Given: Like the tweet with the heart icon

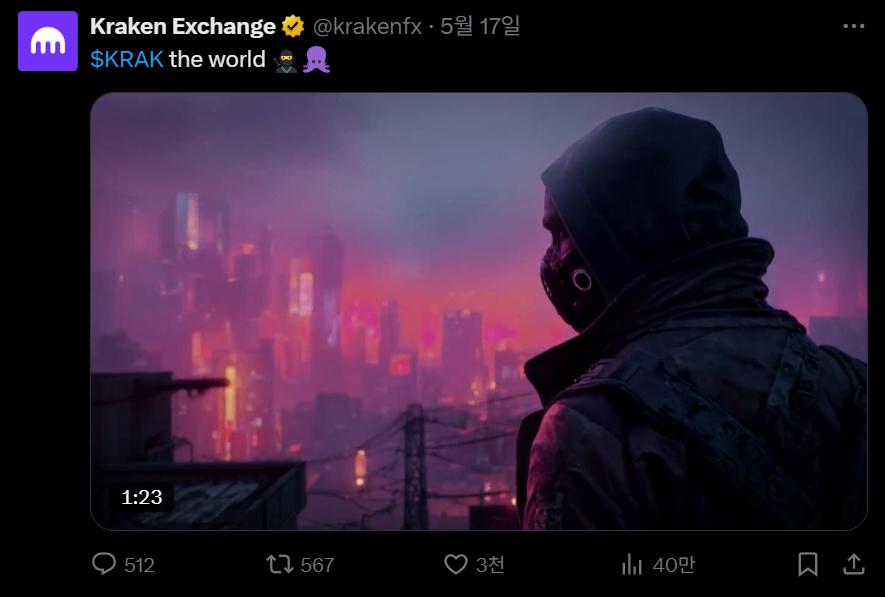Looking at the screenshot, I should click(x=456, y=564).
